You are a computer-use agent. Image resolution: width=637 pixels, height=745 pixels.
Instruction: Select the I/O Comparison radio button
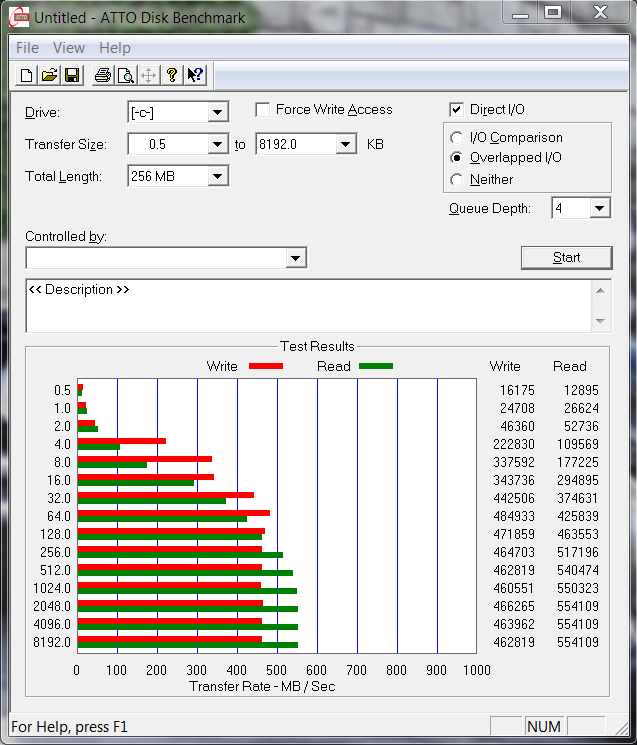pos(457,138)
